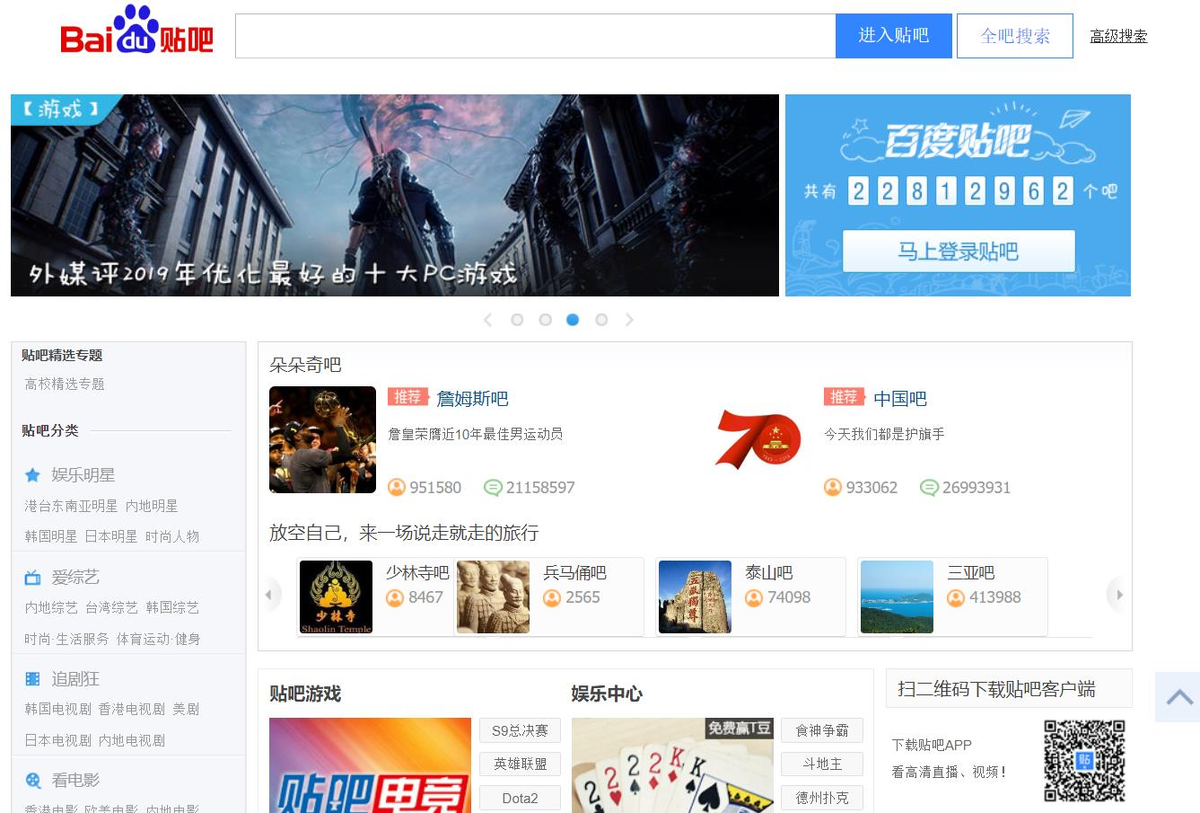Open 台湾综艺 subcategory
1200x813 pixels.
coord(111,608)
